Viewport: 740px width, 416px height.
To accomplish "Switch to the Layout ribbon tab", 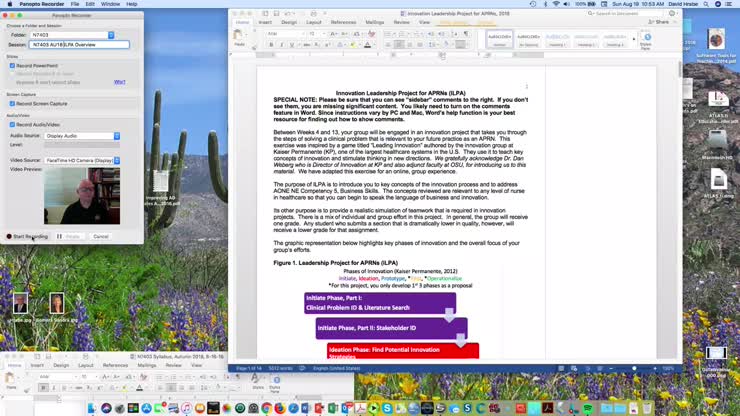I will tap(314, 22).
